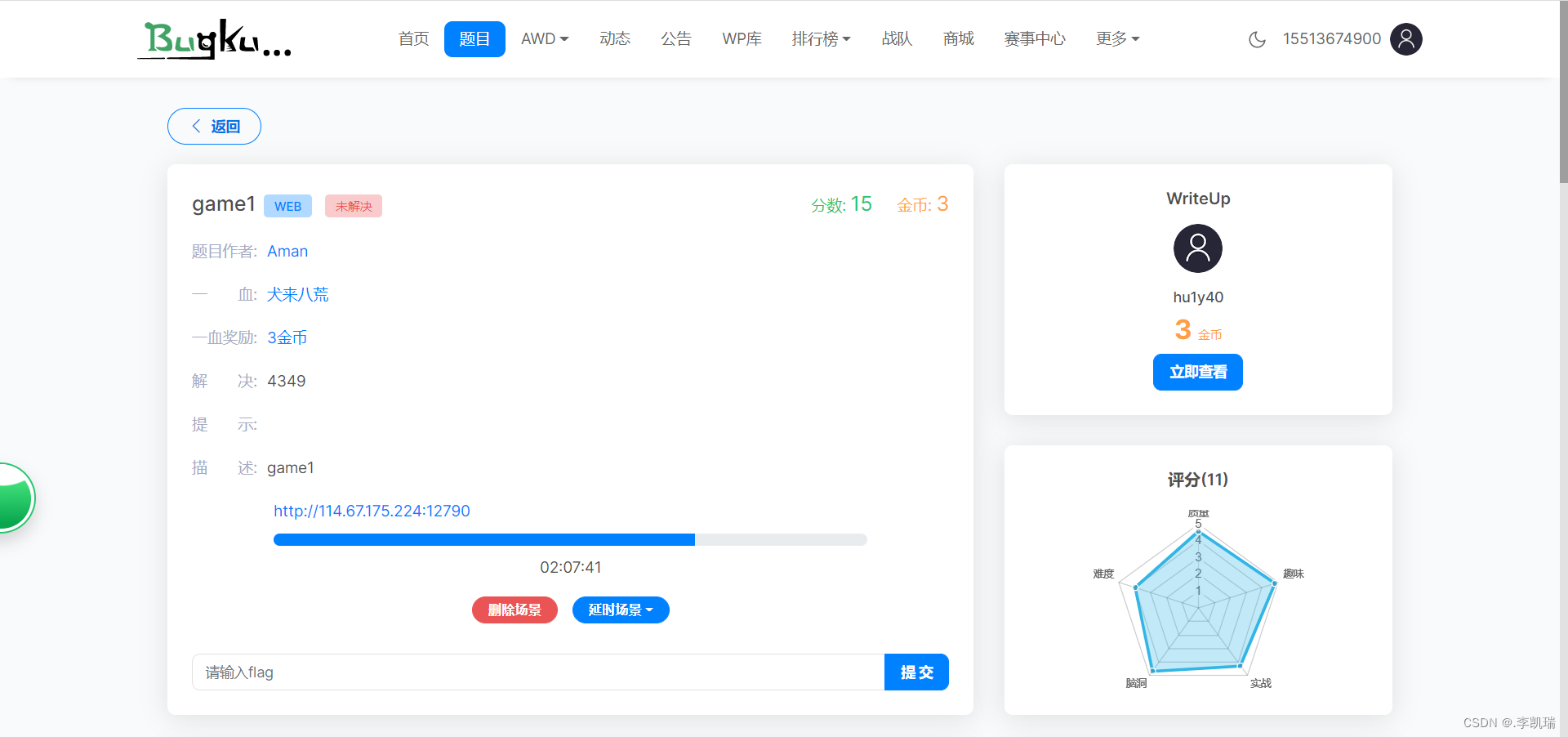The width and height of the screenshot is (1568, 737).
Task: Click the countdown timer 02:07:41
Action: point(570,568)
